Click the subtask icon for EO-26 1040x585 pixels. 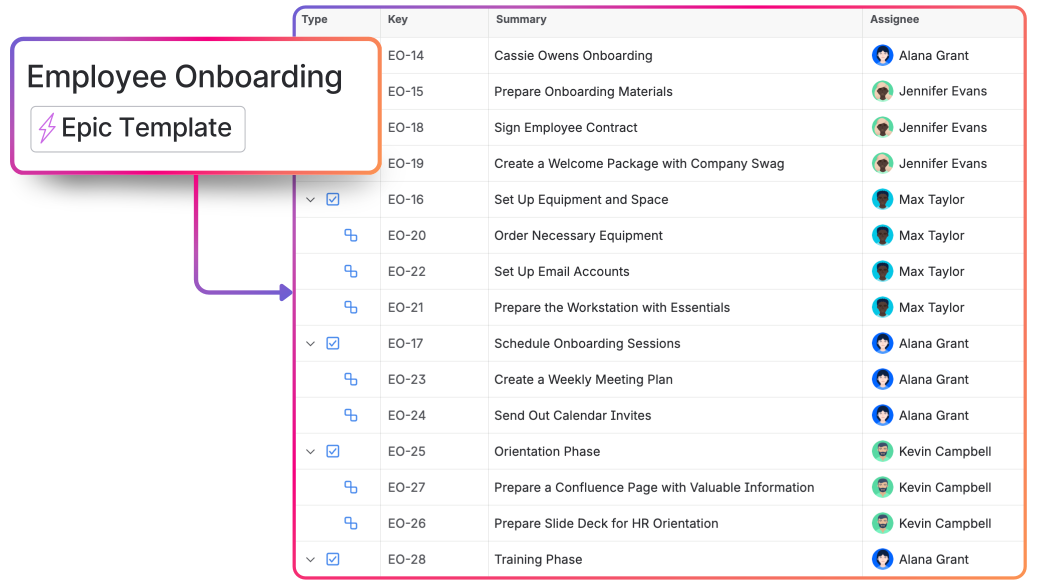point(351,523)
